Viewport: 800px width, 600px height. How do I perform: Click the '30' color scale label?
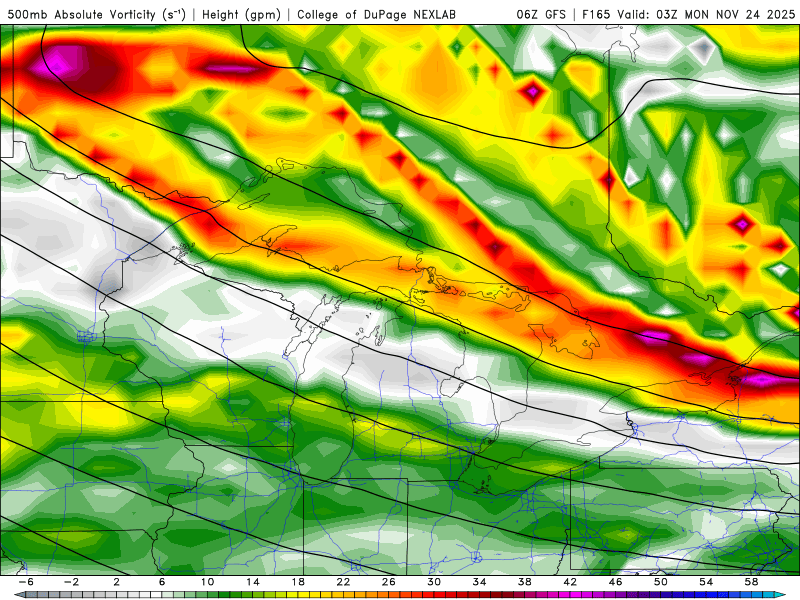(x=434, y=582)
